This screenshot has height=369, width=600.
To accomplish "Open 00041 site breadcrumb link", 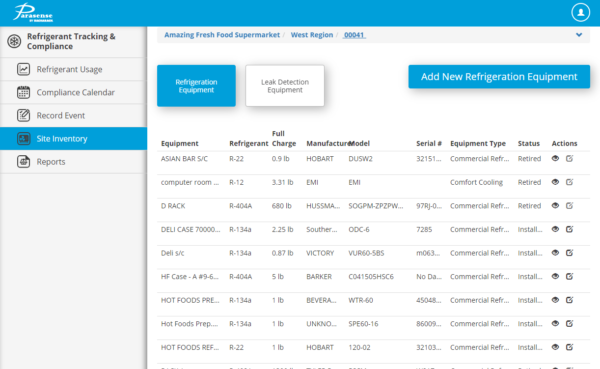I will [x=354, y=35].
